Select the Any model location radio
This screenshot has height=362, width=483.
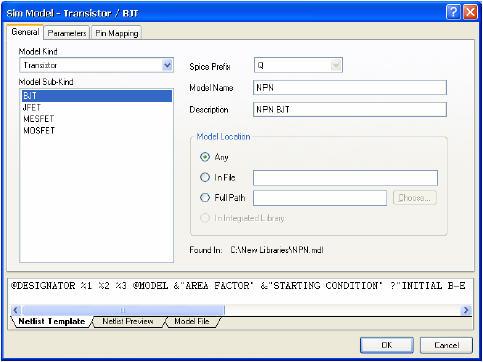click(205, 157)
